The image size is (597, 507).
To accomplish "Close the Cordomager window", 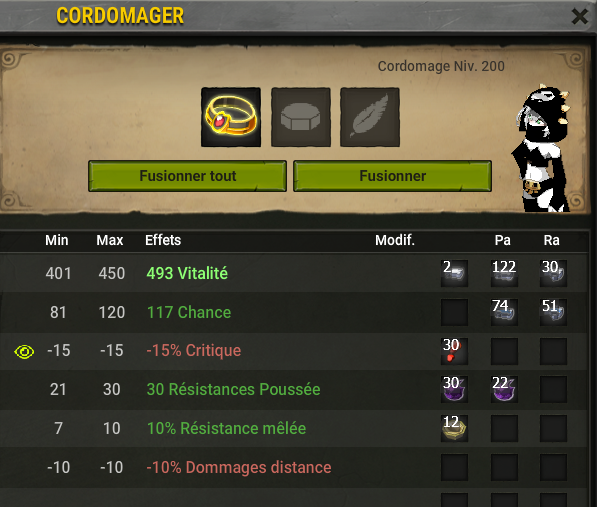I will click(579, 16).
